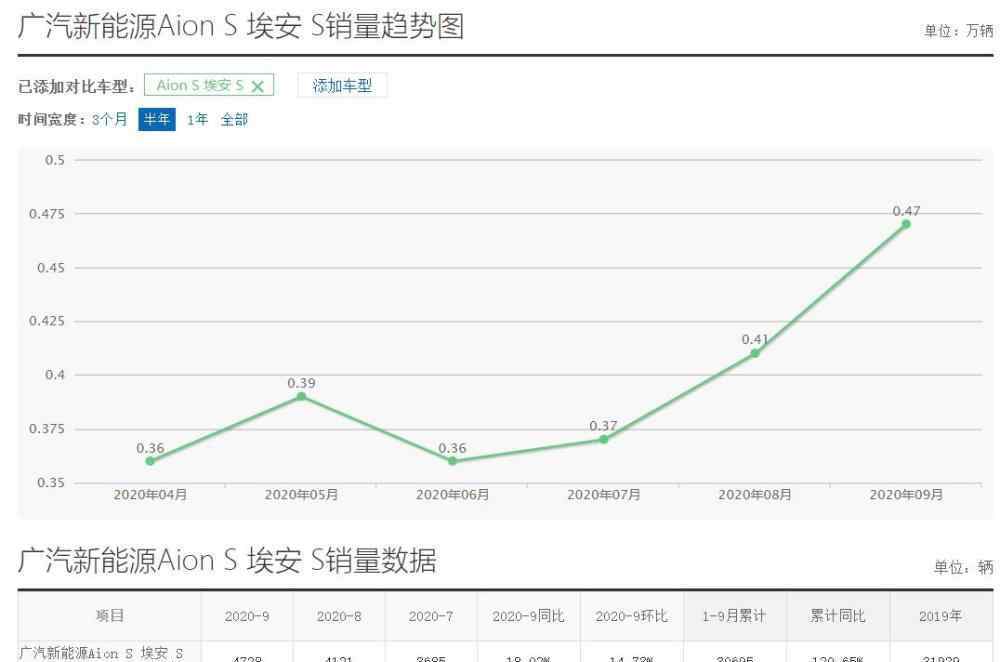Click the 添加车型 button
Screen dimensions: 1000x662
[x=342, y=85]
